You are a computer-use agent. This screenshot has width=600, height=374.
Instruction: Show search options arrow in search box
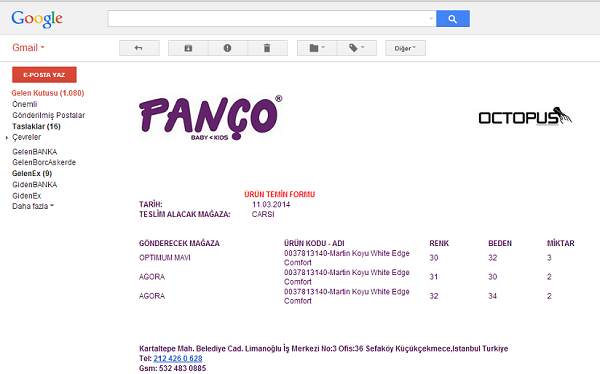click(x=431, y=19)
